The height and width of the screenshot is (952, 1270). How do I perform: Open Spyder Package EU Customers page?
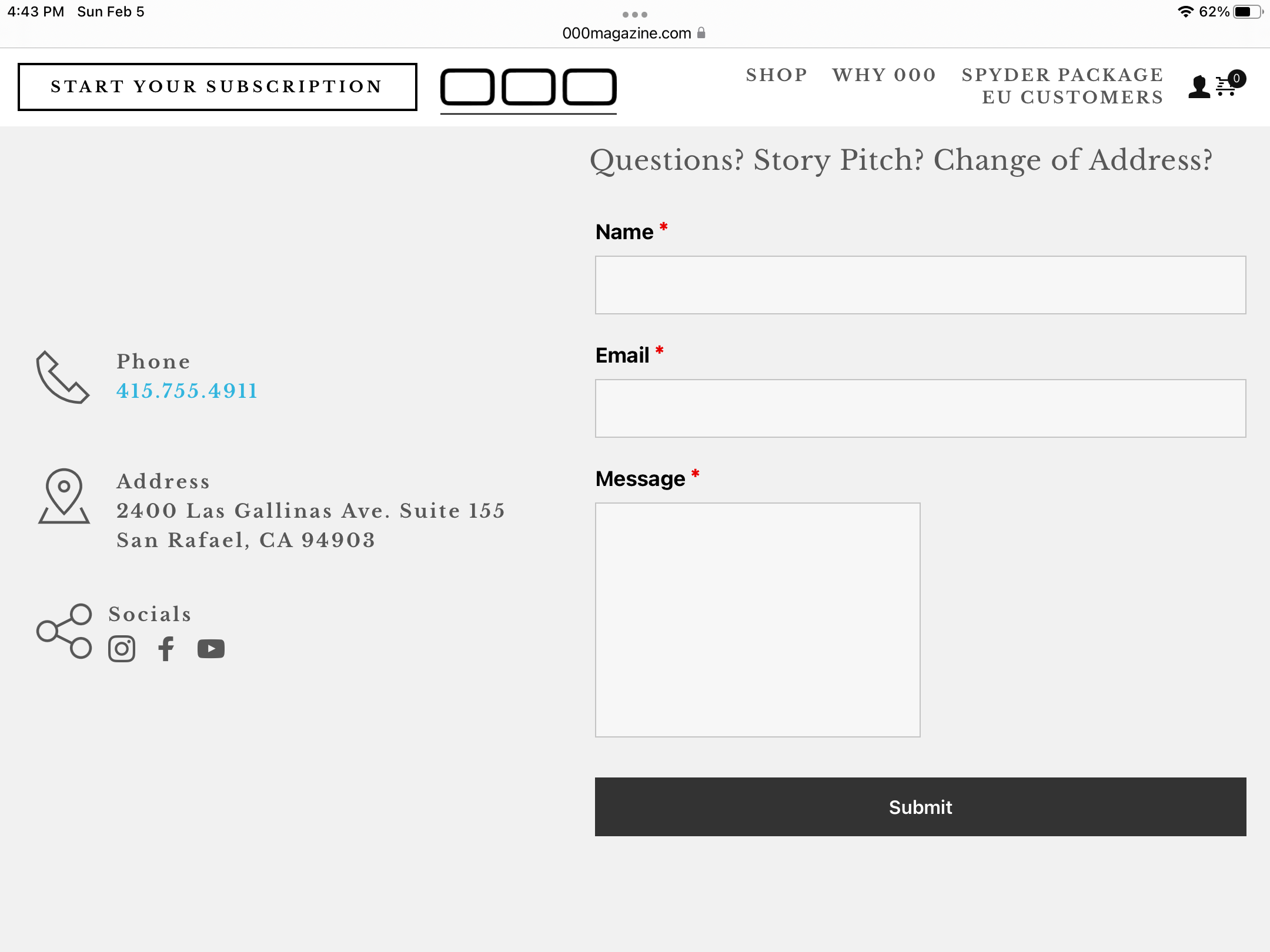click(1062, 86)
